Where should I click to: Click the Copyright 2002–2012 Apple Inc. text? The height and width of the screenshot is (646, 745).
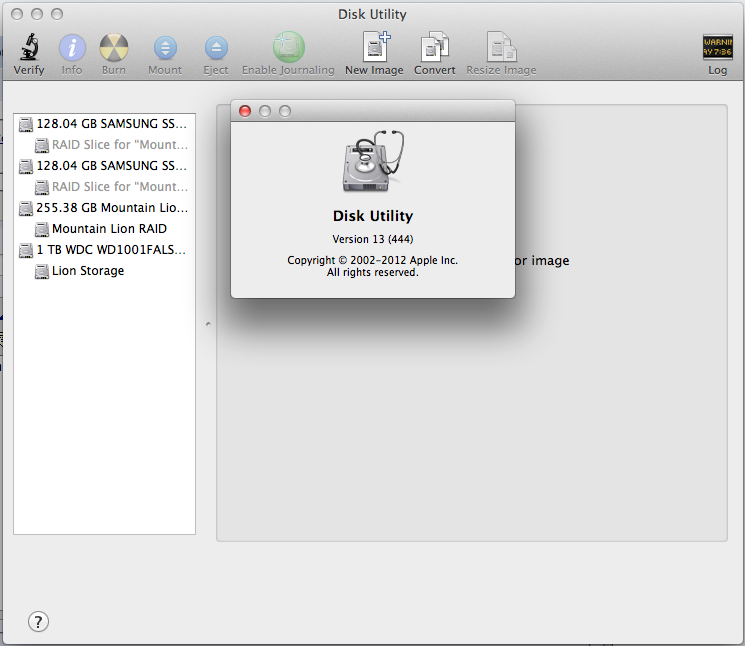372,260
